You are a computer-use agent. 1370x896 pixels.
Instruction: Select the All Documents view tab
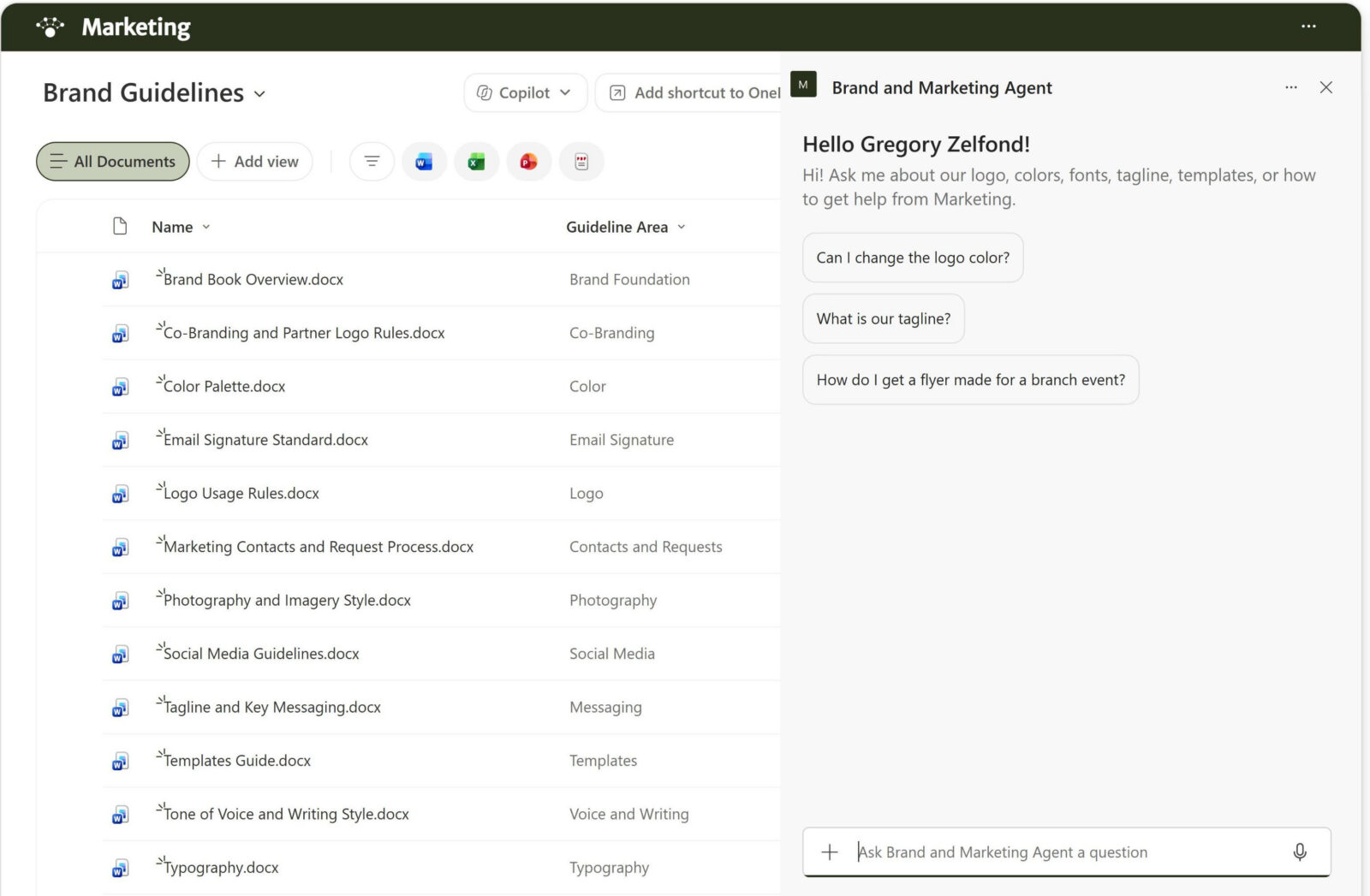[x=113, y=162]
